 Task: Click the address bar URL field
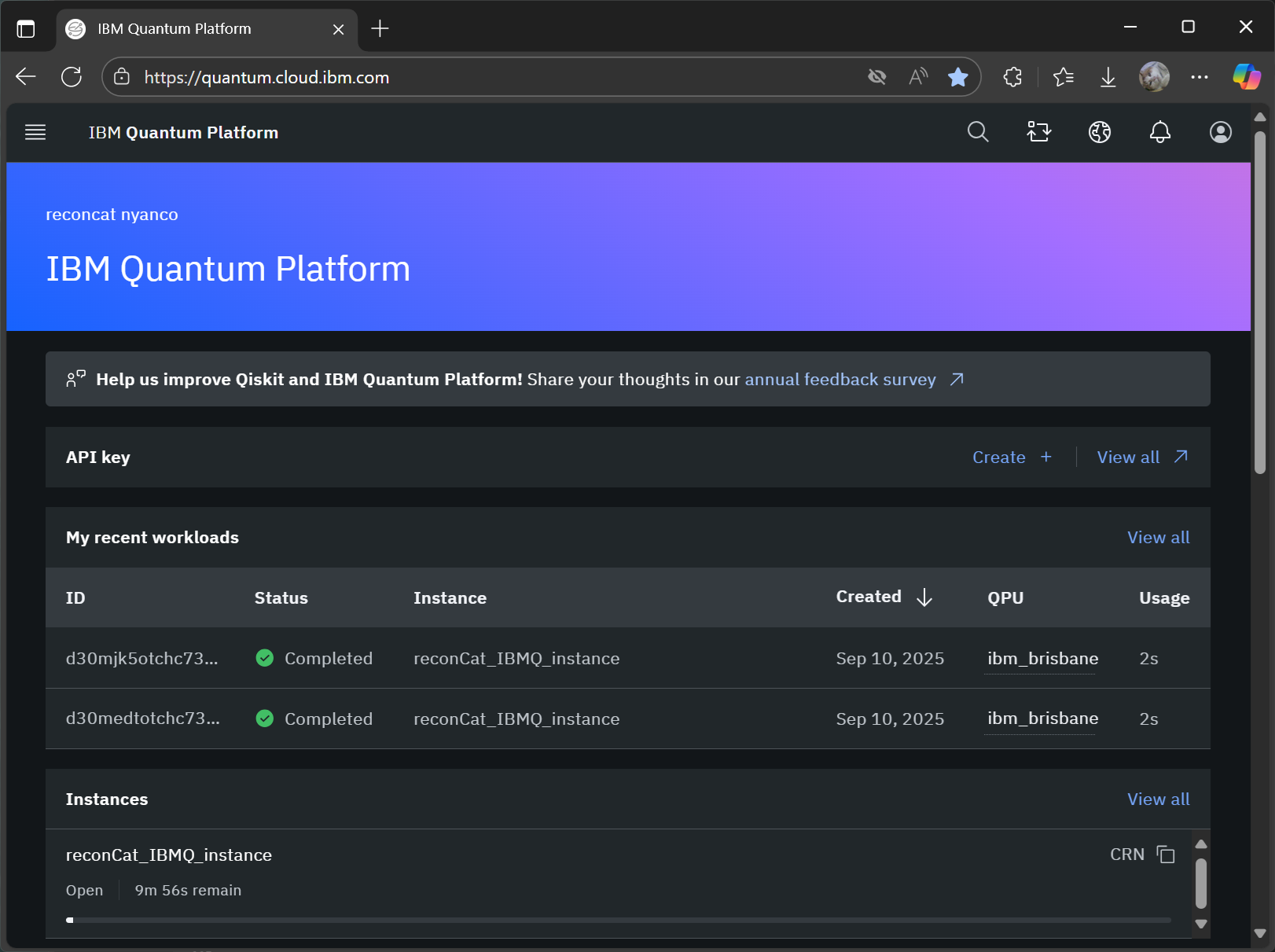pyautogui.click(x=472, y=77)
